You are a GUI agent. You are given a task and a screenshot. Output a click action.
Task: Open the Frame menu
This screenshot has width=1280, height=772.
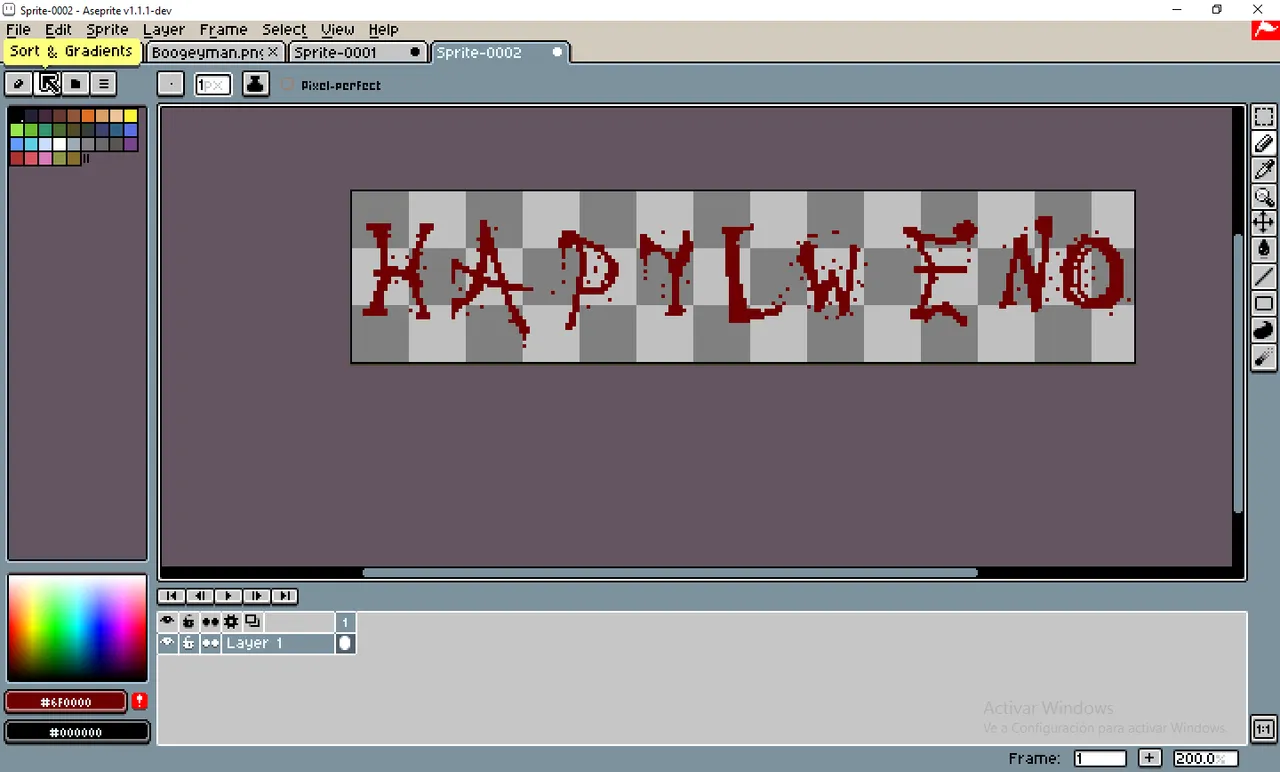[223, 30]
